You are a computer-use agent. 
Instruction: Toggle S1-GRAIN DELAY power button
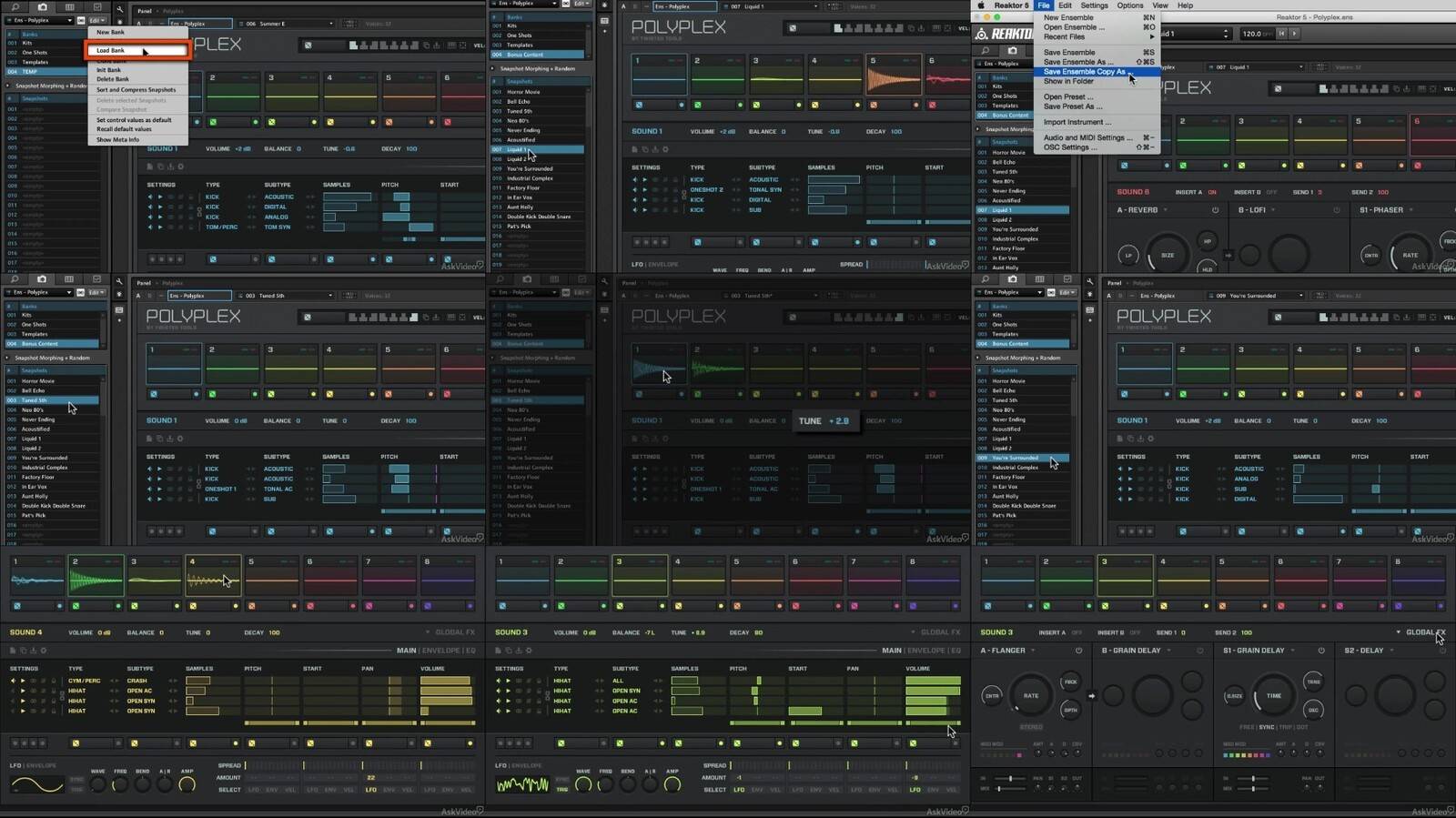tap(1321, 651)
